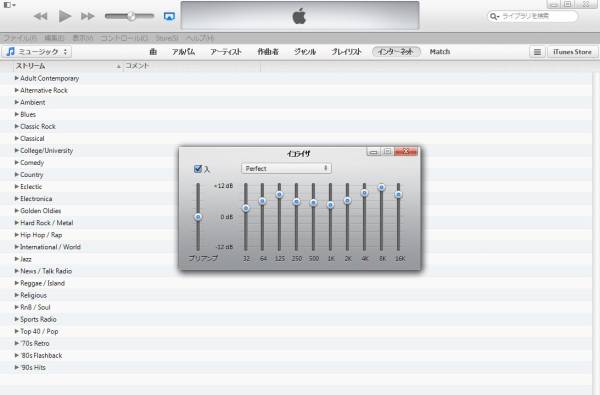Click the 16K band slider knob

(398, 194)
